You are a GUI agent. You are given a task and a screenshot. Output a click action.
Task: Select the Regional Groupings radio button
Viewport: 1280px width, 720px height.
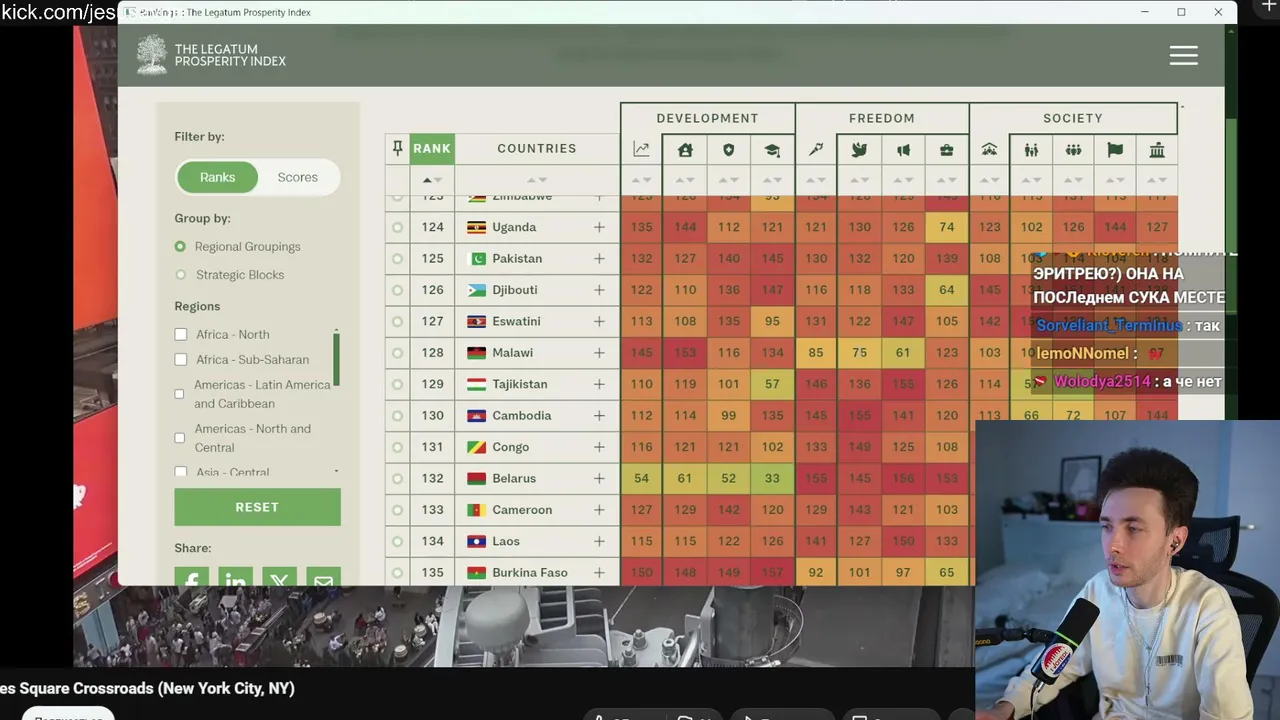tap(180, 246)
